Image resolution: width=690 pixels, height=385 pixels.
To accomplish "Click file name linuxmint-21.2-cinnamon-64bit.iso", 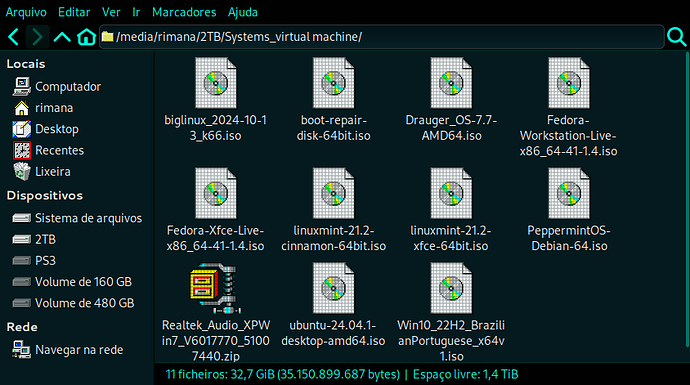I will coord(334,238).
